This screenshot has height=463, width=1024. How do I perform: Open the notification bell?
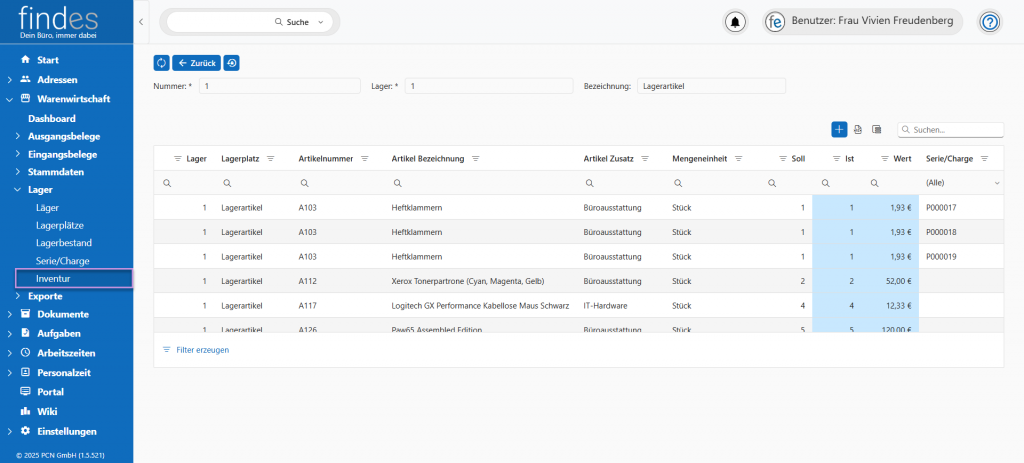point(736,22)
